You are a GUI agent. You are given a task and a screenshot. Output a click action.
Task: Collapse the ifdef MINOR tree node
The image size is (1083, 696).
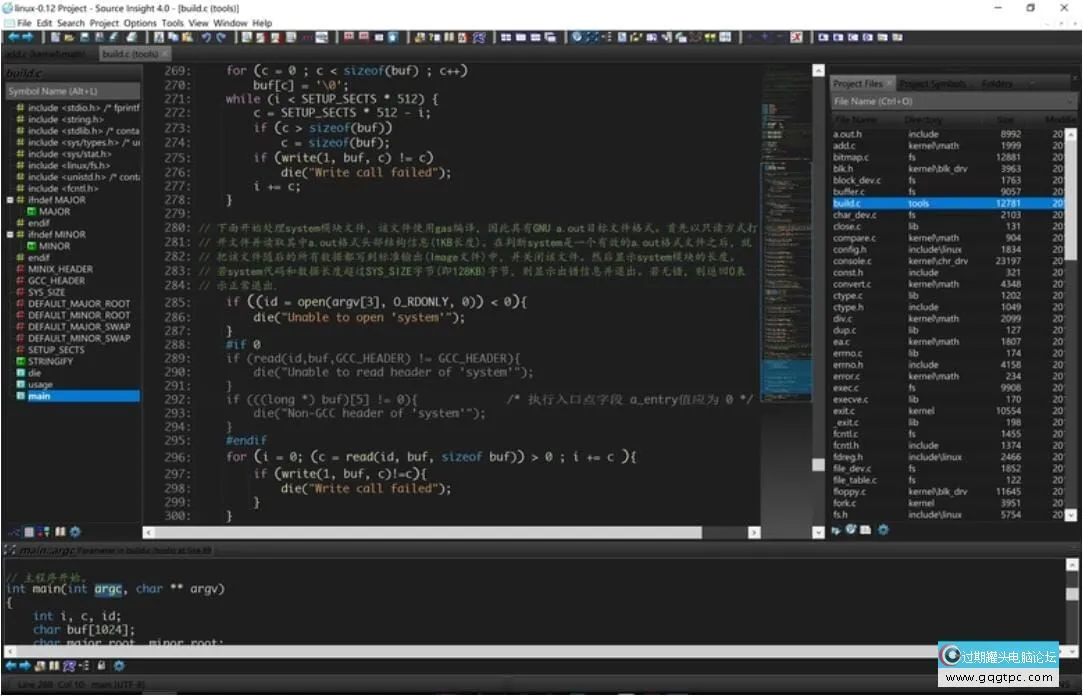[x=9, y=235]
